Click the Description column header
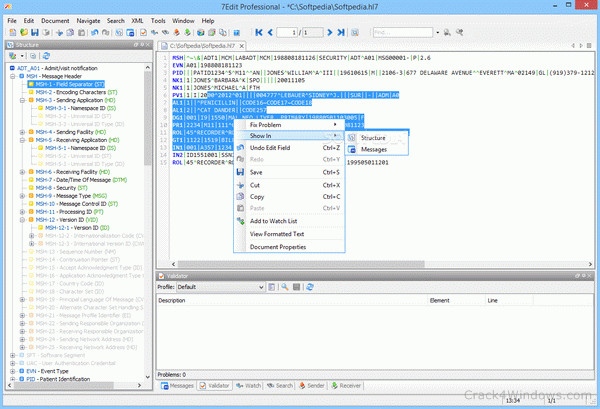This screenshot has width=600, height=409. click(172, 299)
